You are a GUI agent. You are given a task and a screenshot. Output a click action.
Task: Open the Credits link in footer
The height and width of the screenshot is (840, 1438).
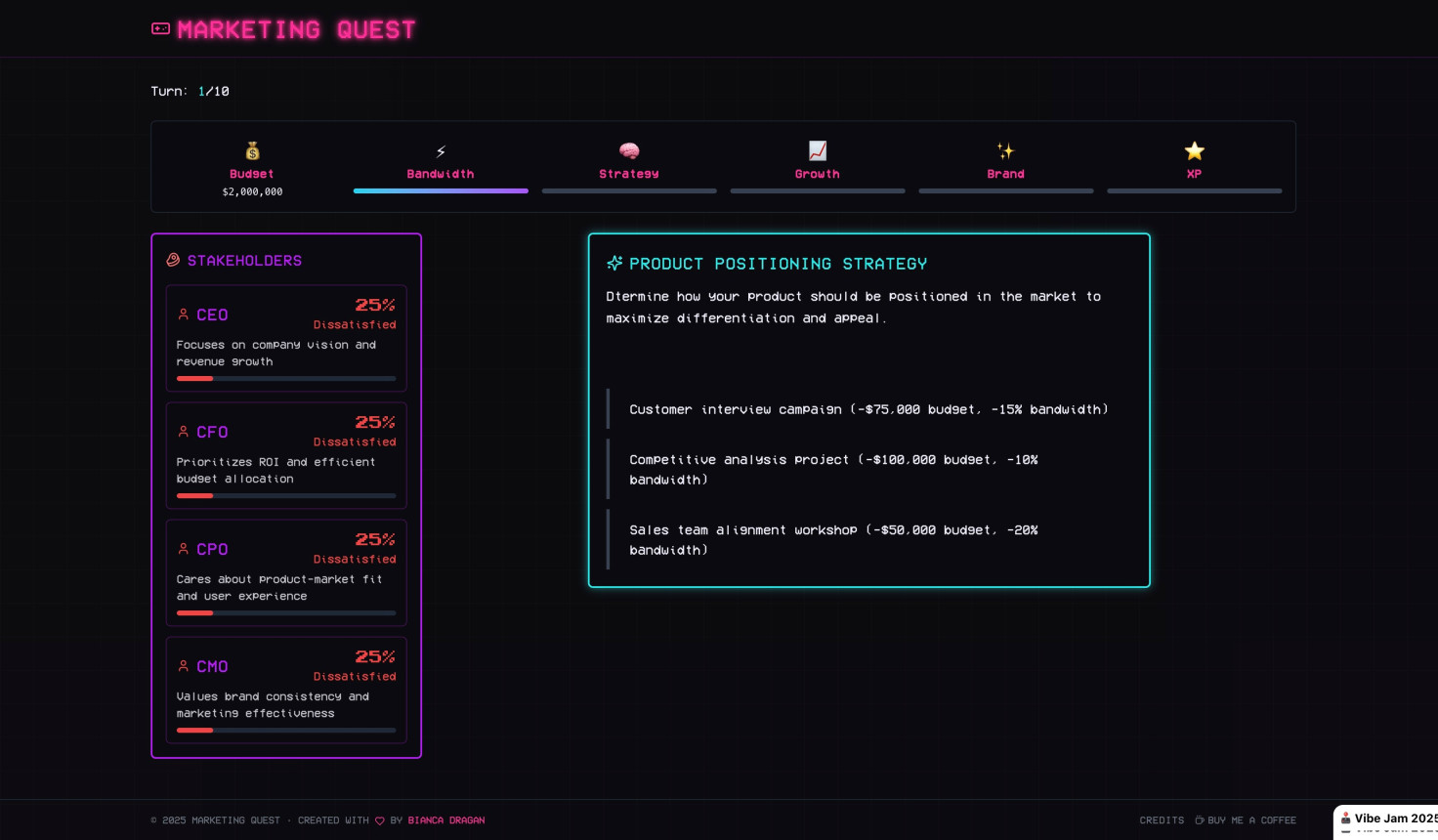coord(1162,820)
